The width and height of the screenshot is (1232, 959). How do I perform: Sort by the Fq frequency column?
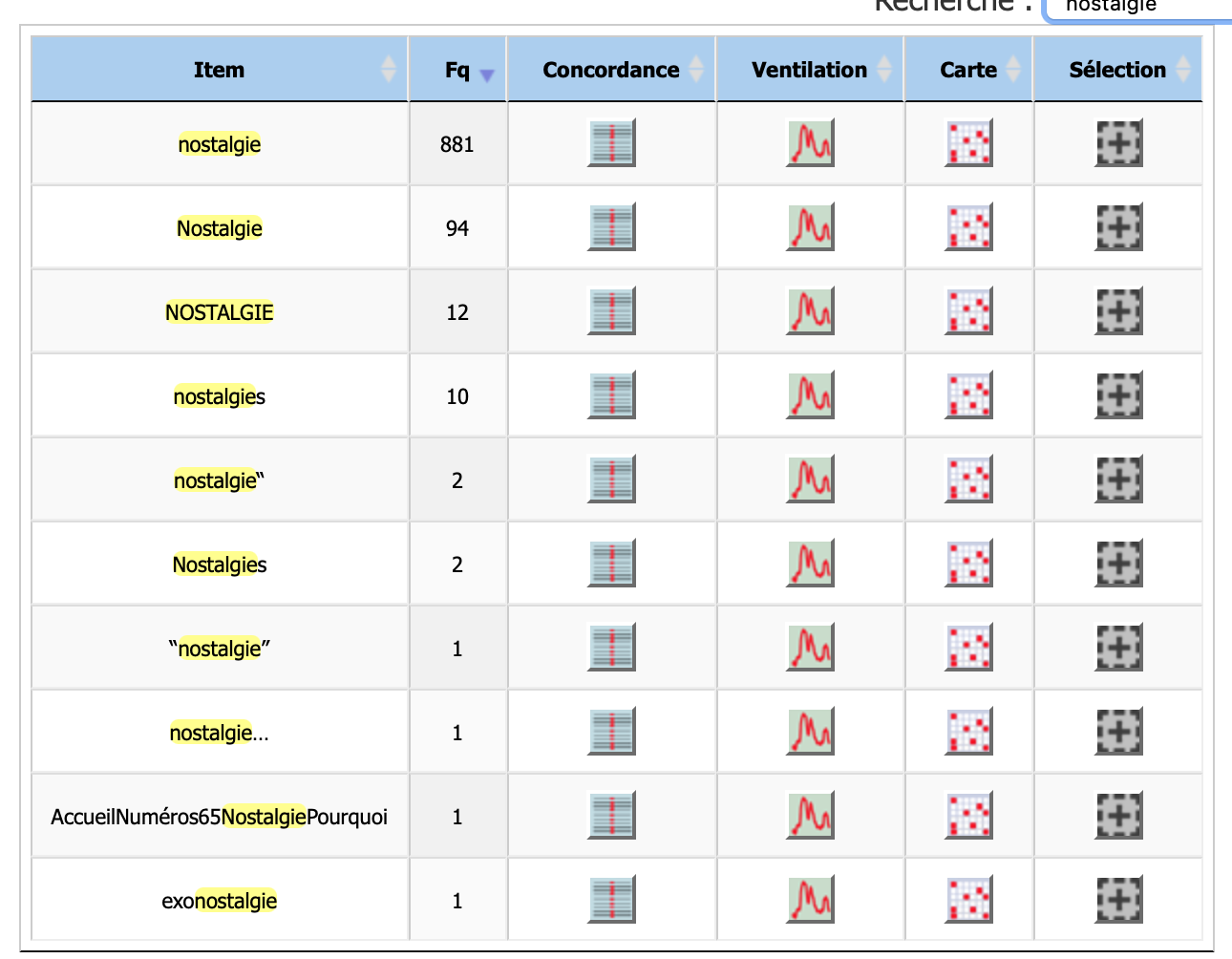click(x=458, y=70)
